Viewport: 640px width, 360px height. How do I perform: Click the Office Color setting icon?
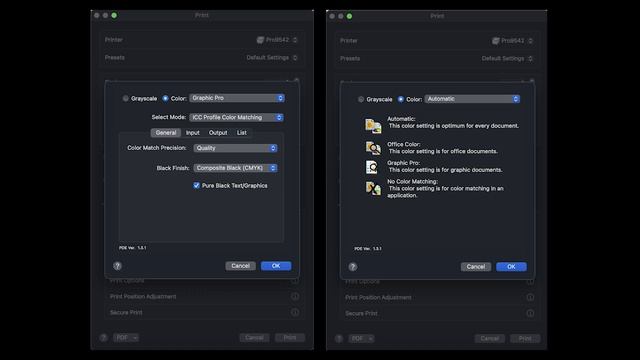point(373,148)
